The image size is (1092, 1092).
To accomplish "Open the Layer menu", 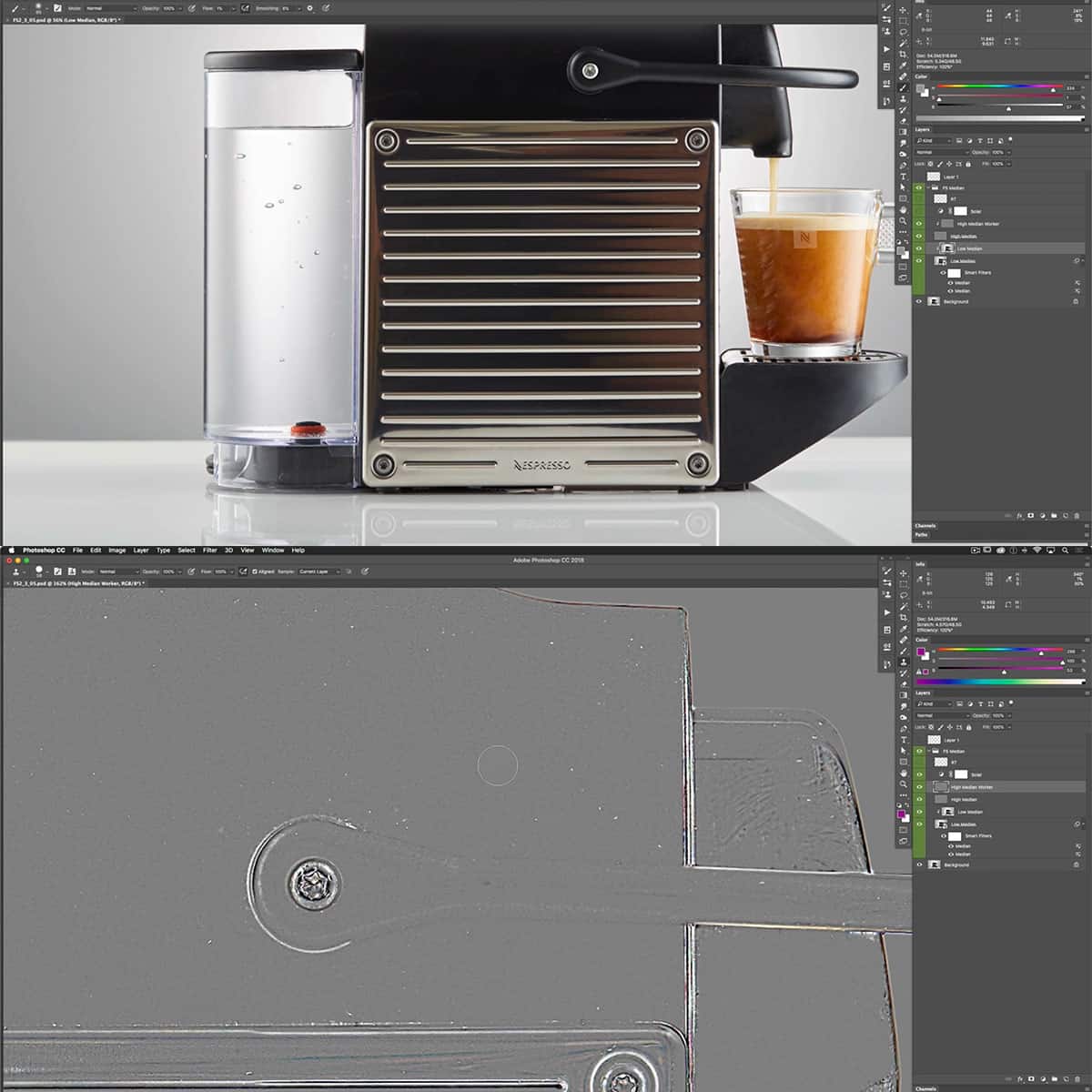I will click(141, 550).
